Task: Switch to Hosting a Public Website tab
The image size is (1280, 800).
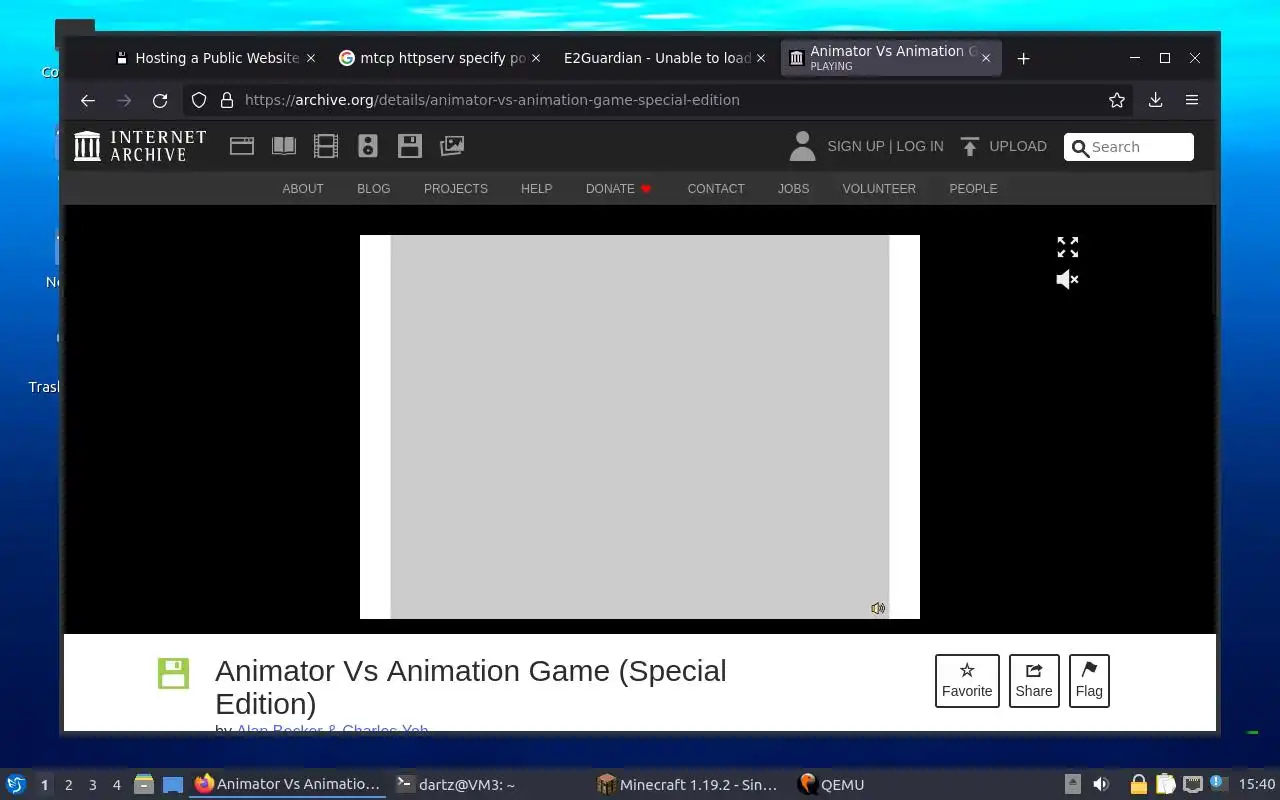Action: coord(216,58)
